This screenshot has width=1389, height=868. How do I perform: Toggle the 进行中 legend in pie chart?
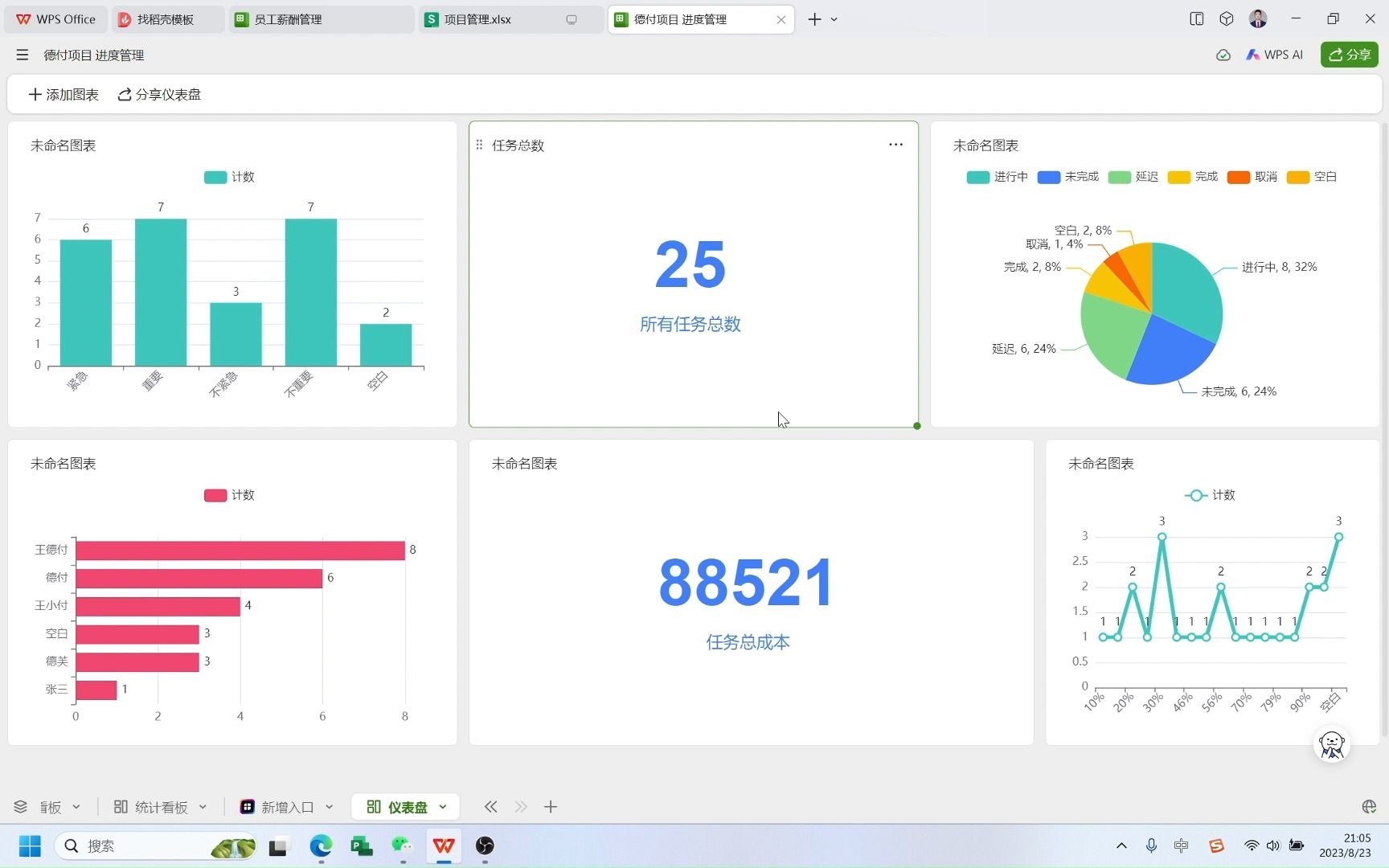click(997, 177)
